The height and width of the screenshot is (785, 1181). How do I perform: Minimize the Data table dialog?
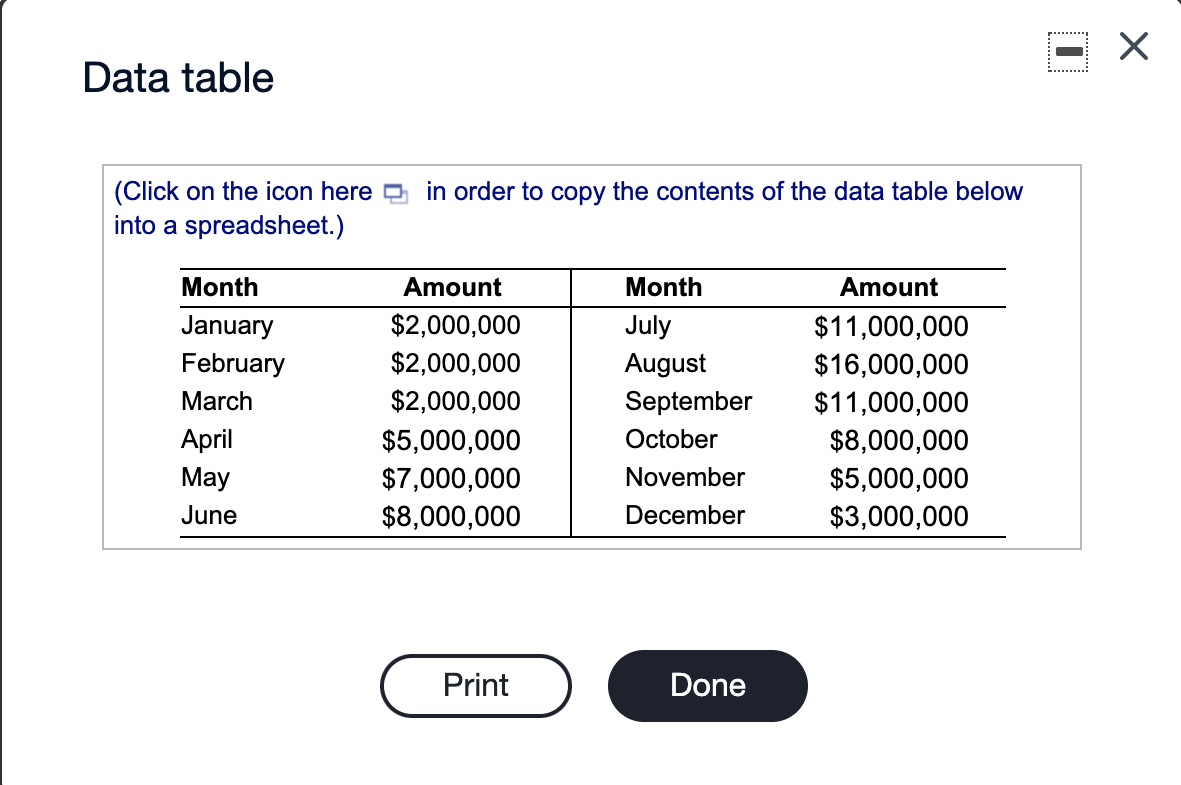click(x=1068, y=52)
